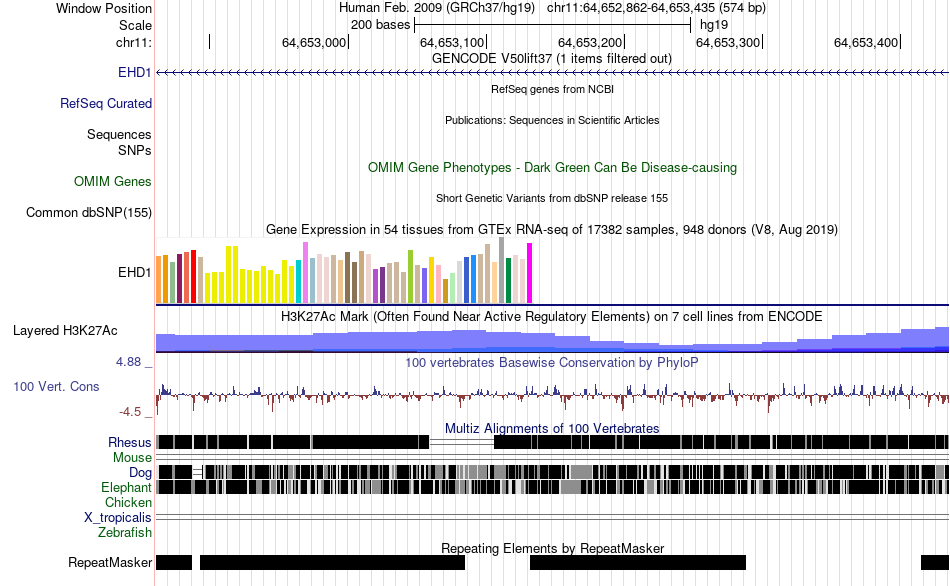Open RefSeq genes from NCBI title
The width and height of the screenshot is (950, 586).
pyautogui.click(x=552, y=89)
